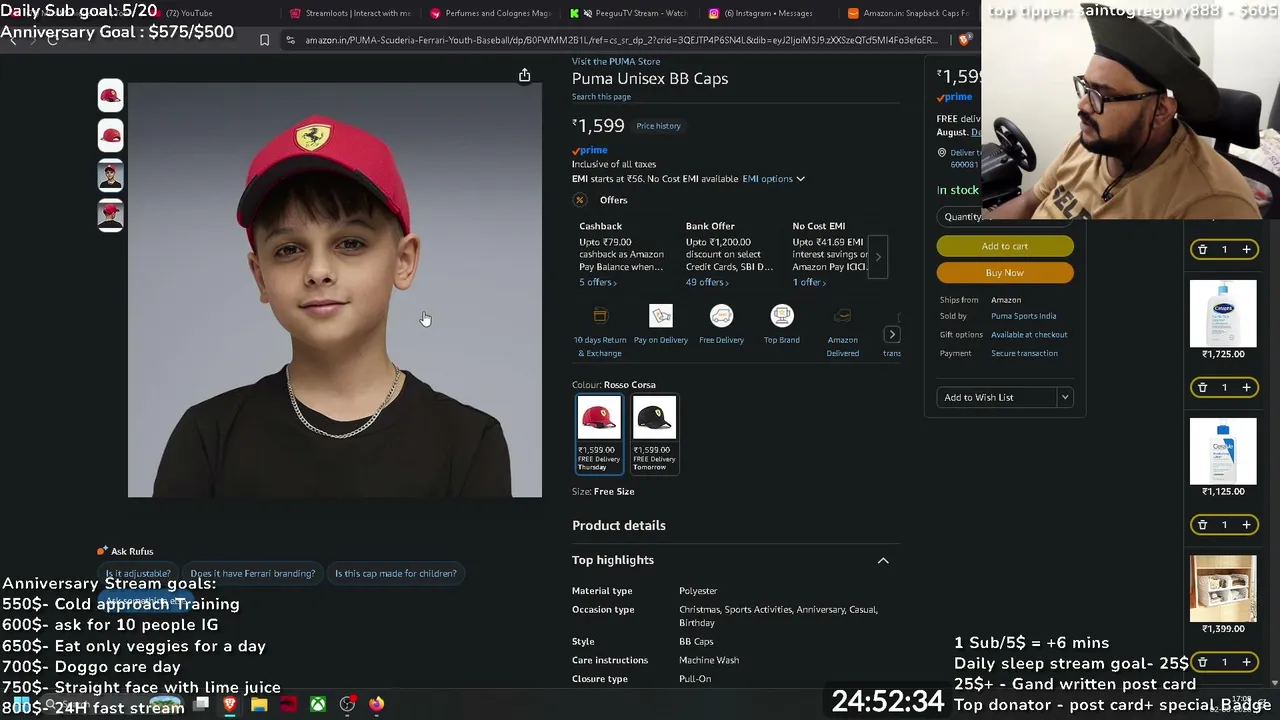Open File Explorer from the taskbar
This screenshot has height=720, width=1280.
click(259, 704)
